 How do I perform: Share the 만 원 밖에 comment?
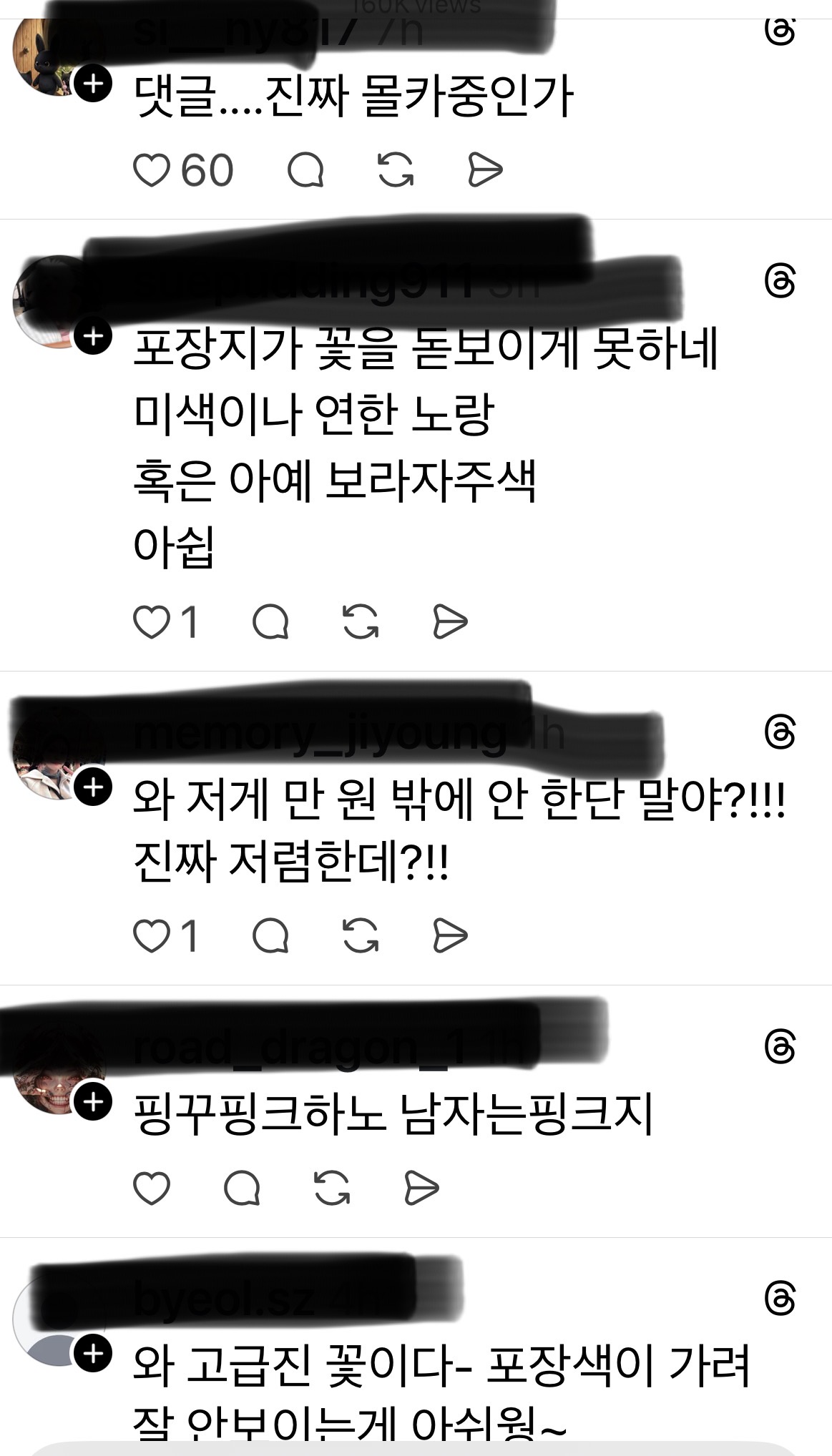451,935
